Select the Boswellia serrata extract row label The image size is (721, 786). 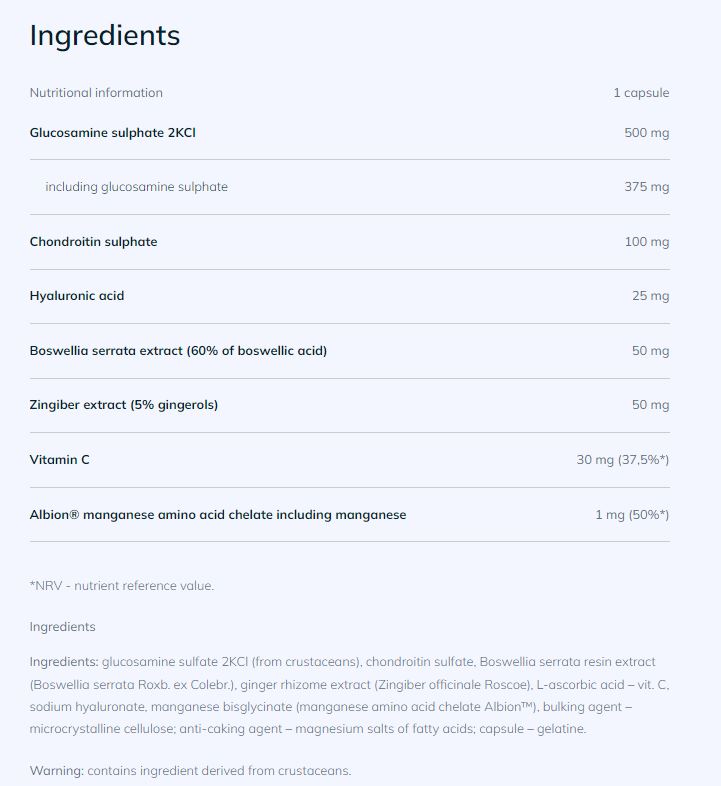pyautogui.click(x=178, y=351)
